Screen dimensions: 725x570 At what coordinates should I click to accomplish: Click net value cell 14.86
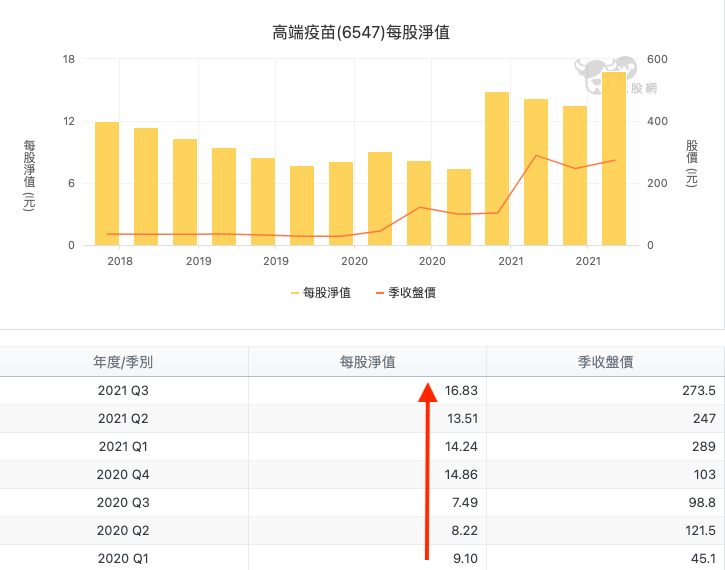click(x=461, y=474)
